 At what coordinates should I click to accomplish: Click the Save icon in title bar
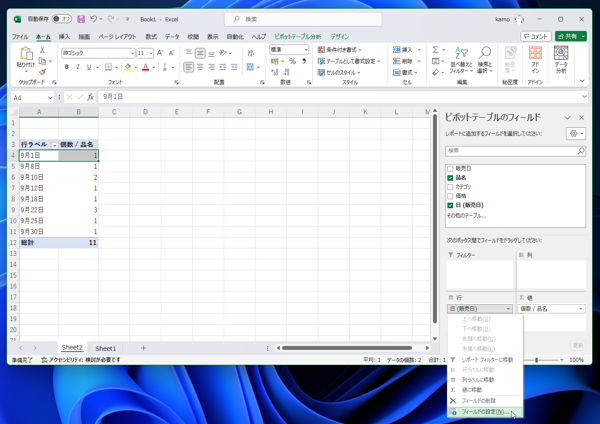[81, 19]
